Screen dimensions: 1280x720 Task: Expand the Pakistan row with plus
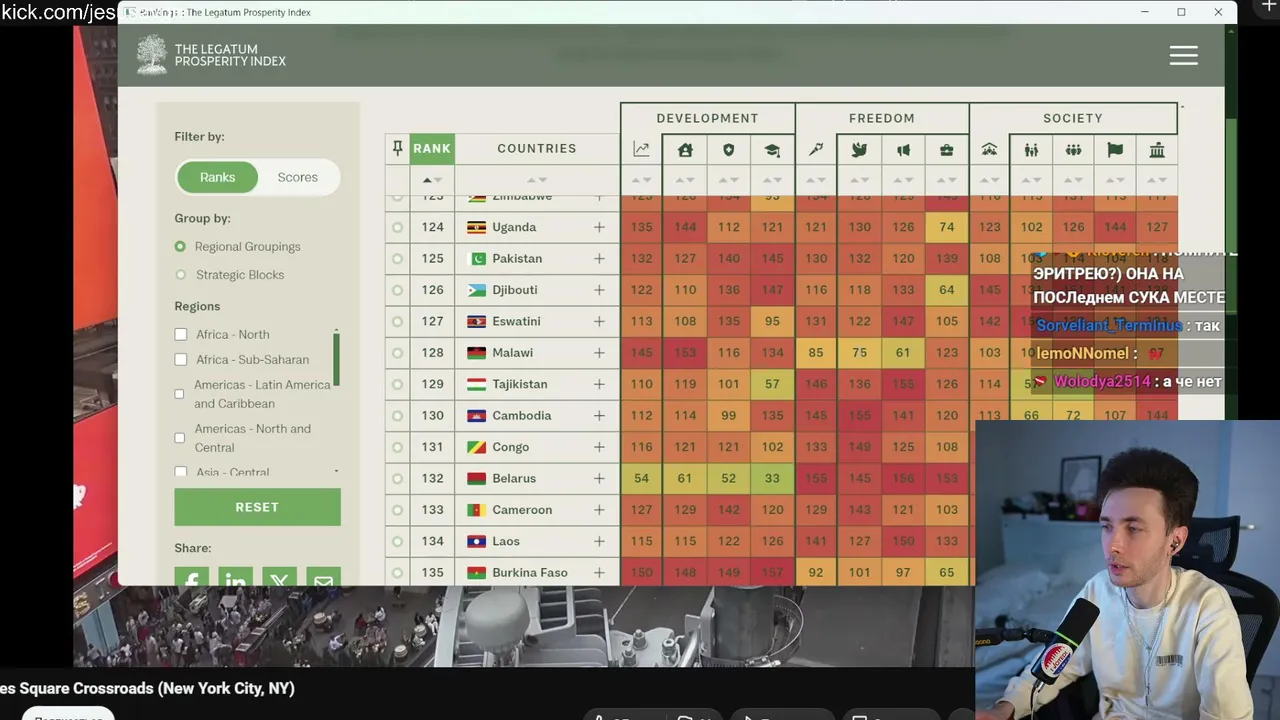599,258
